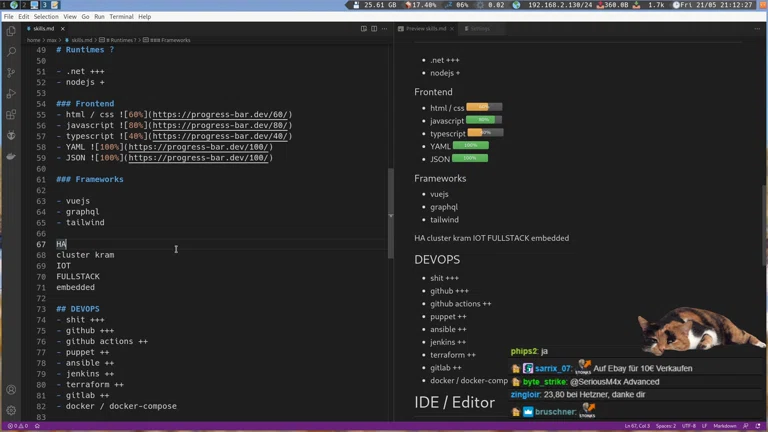Close the skills.md editor tab
The height and width of the screenshot is (432, 768).
coord(62,29)
